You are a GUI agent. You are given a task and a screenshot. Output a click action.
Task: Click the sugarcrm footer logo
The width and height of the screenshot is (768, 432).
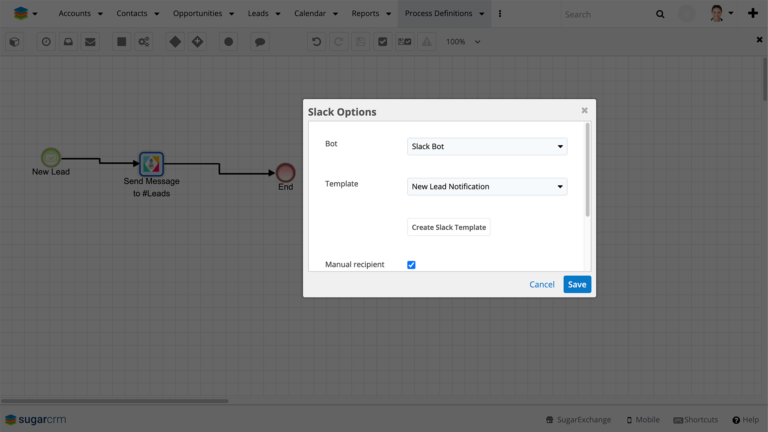36,420
